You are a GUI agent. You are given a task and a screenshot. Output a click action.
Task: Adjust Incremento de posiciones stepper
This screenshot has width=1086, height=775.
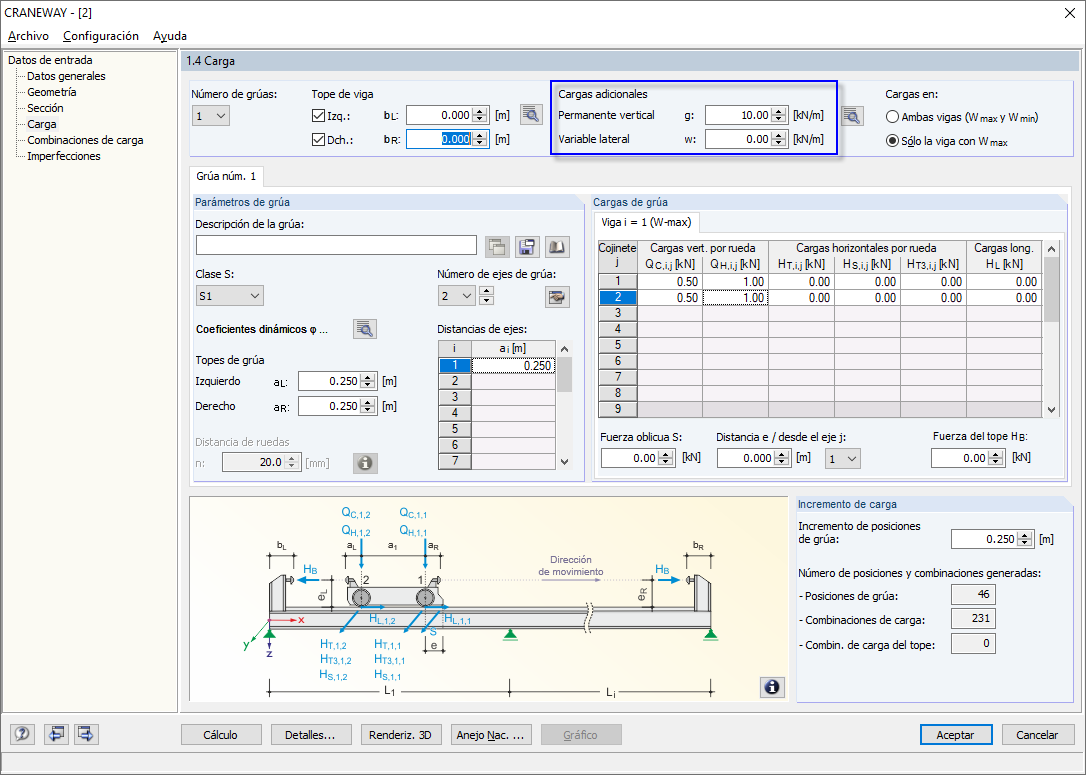(x=1026, y=539)
